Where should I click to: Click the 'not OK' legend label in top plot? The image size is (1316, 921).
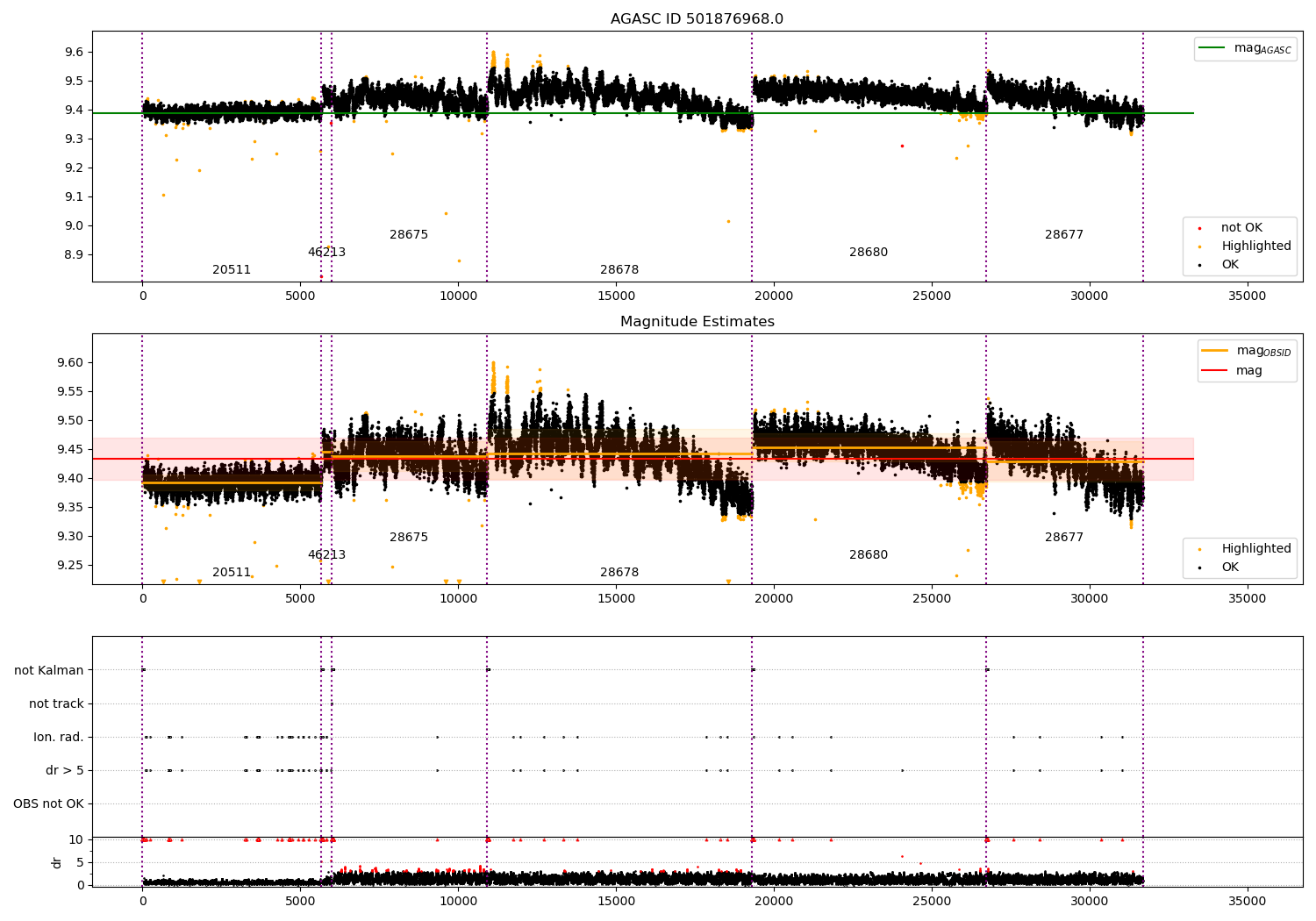coord(1241,228)
